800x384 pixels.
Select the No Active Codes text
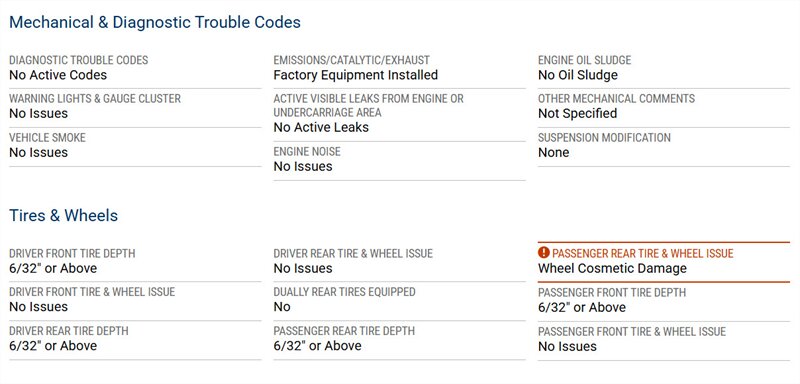(58, 75)
